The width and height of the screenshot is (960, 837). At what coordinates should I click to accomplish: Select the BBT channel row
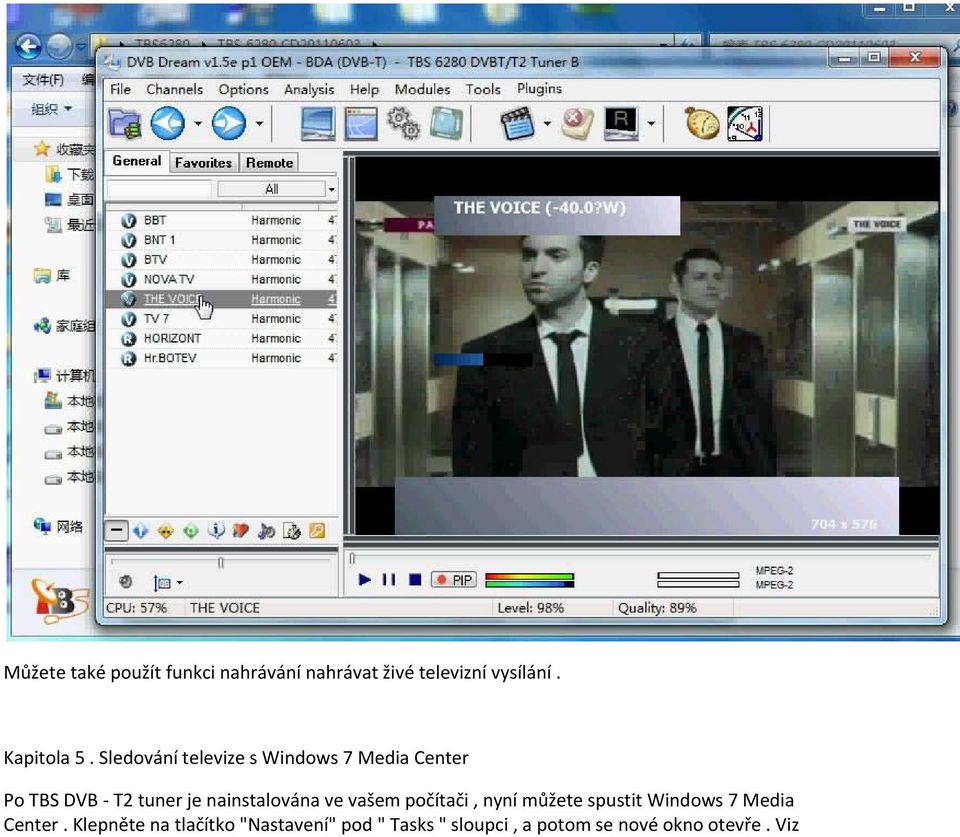point(222,220)
